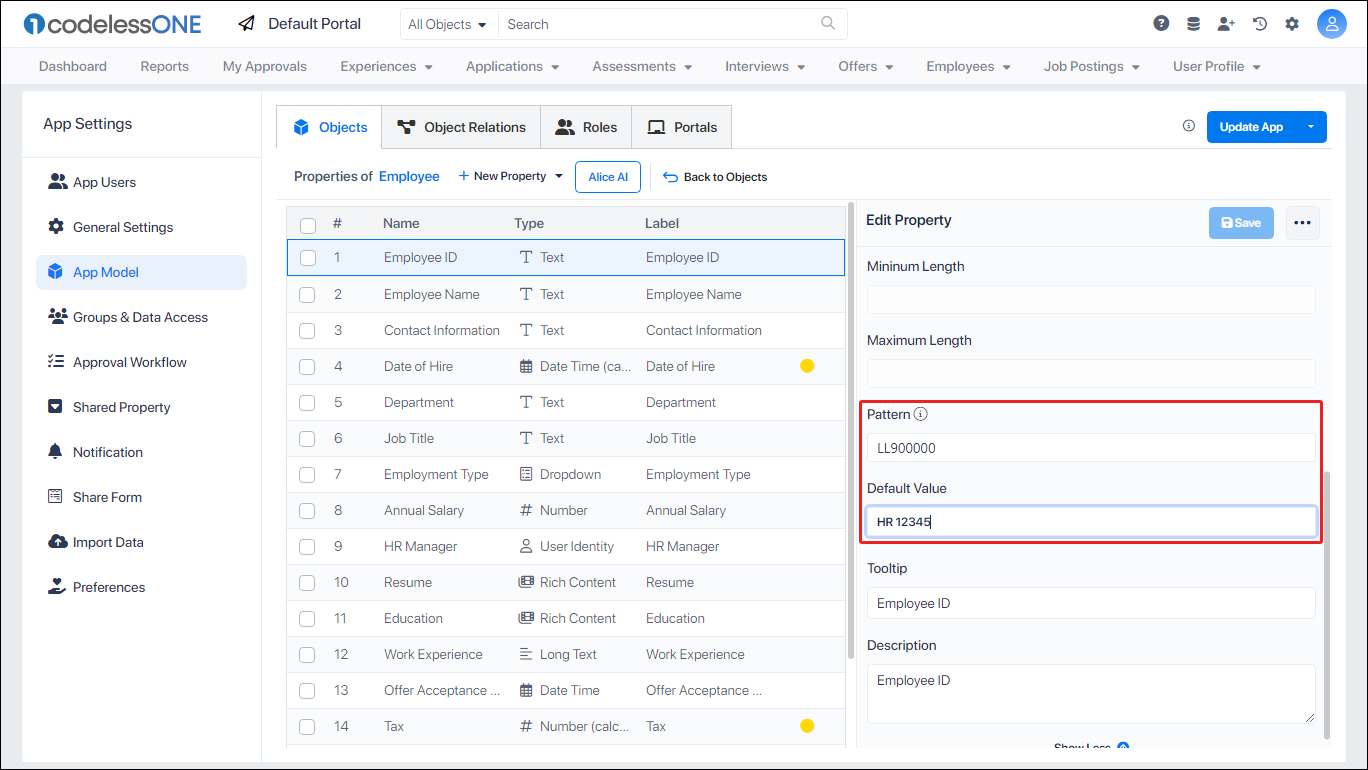Expand the Update App arrow menu

tap(1310, 127)
